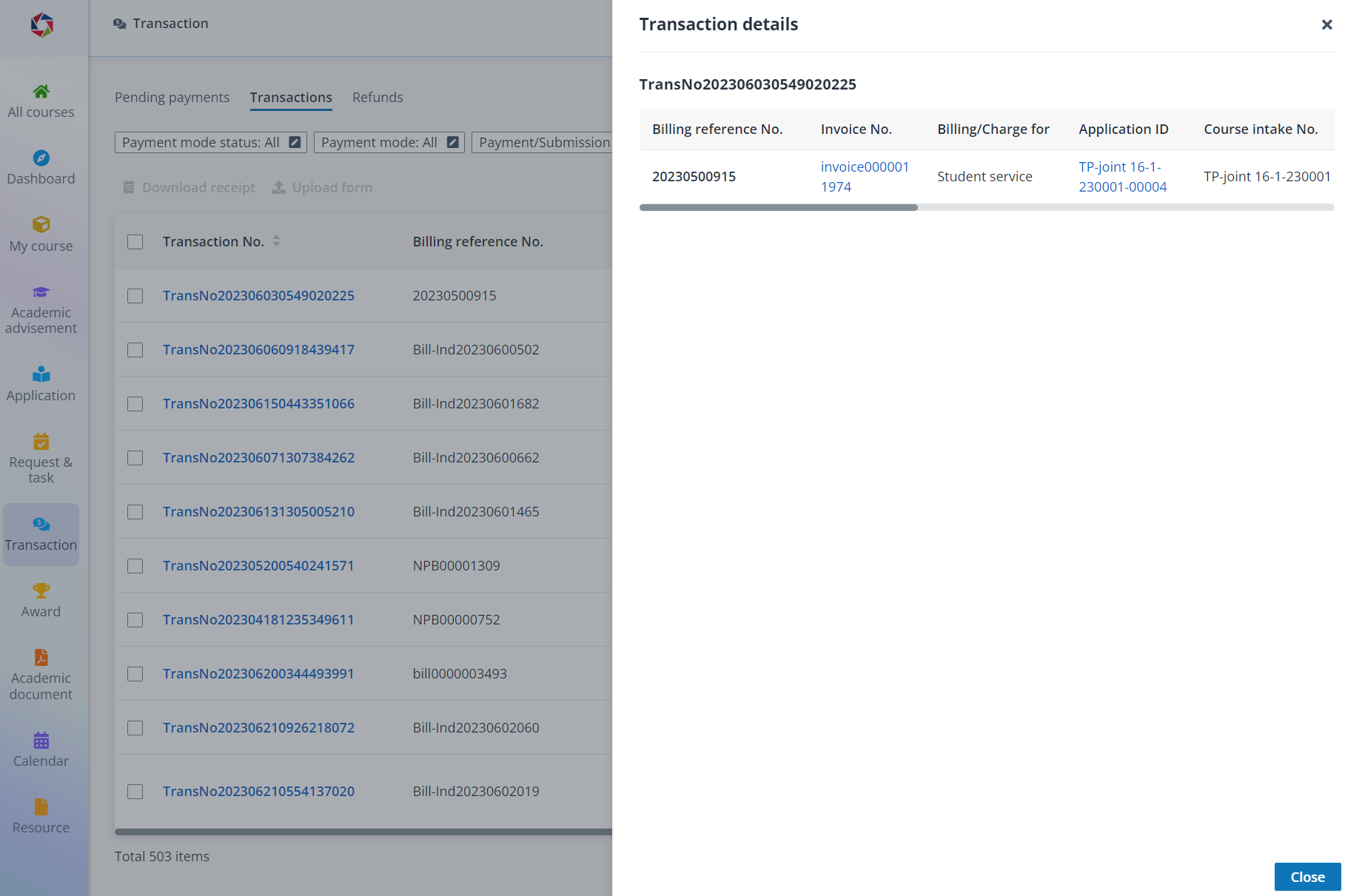
Task: Close the Transaction details panel
Action: (x=1325, y=24)
